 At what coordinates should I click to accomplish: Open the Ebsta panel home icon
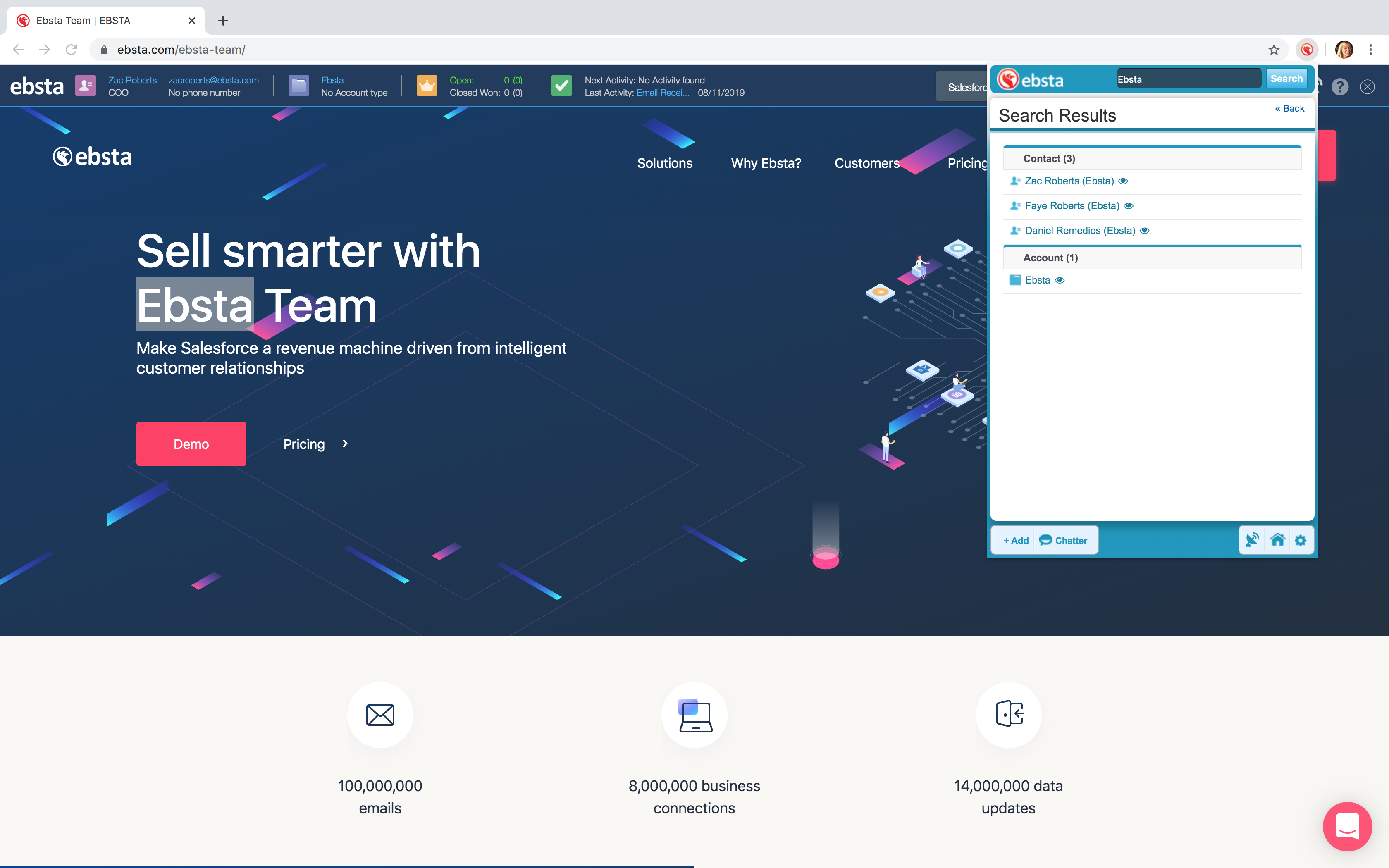pos(1278,540)
